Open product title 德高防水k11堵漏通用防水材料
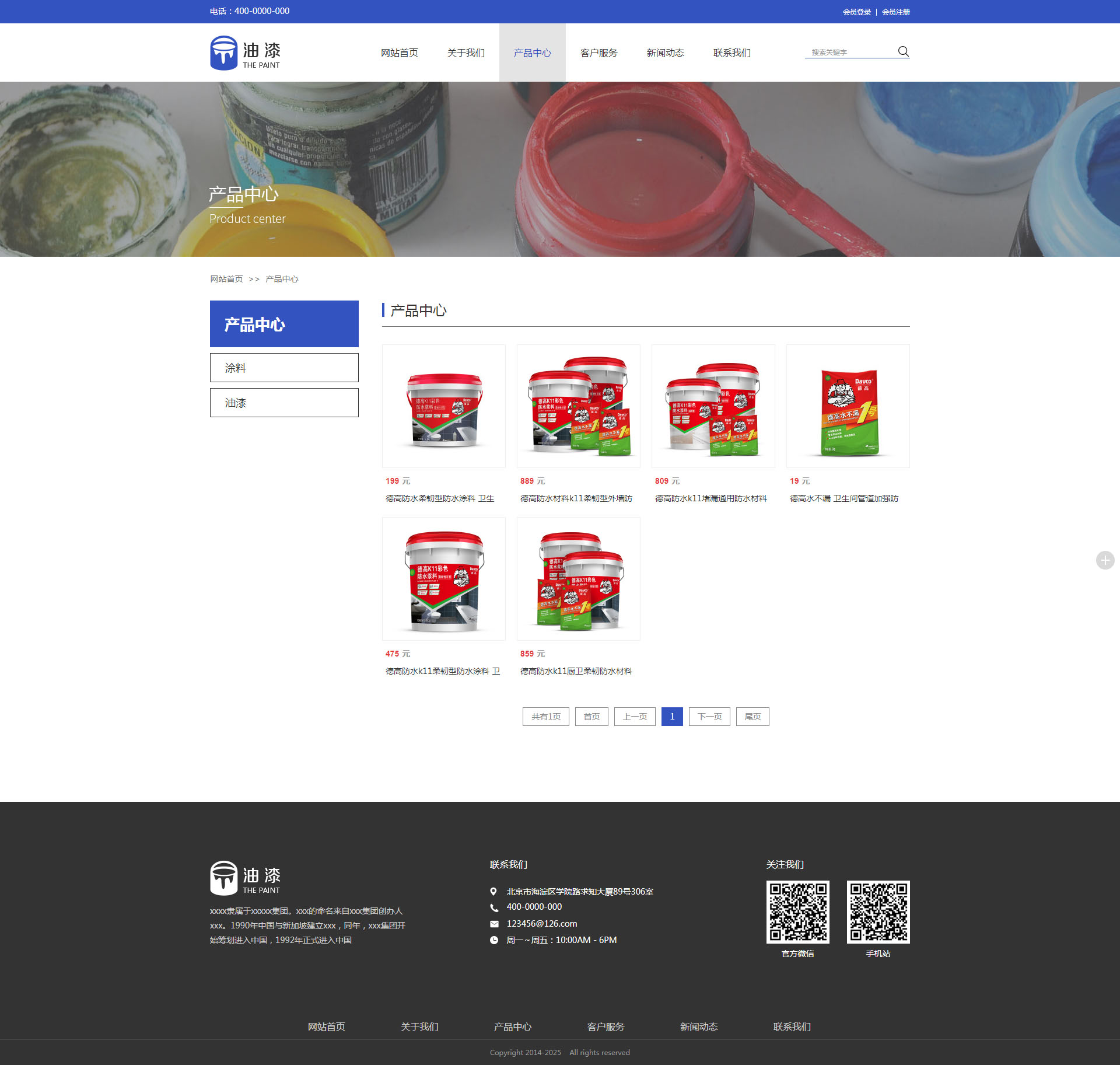Viewport: 1120px width, 1065px height. click(711, 498)
